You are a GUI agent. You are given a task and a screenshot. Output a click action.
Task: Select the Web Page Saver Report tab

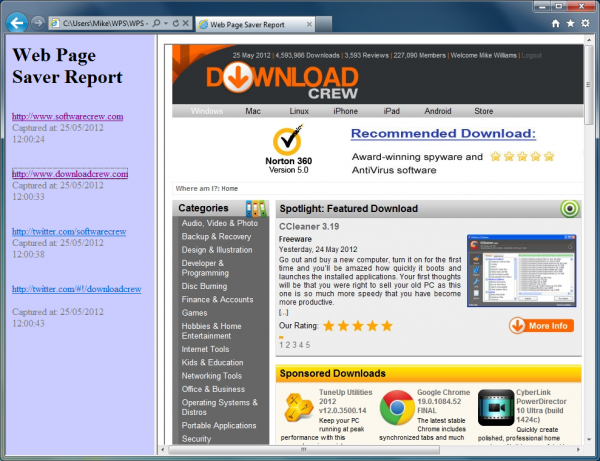coord(247,24)
